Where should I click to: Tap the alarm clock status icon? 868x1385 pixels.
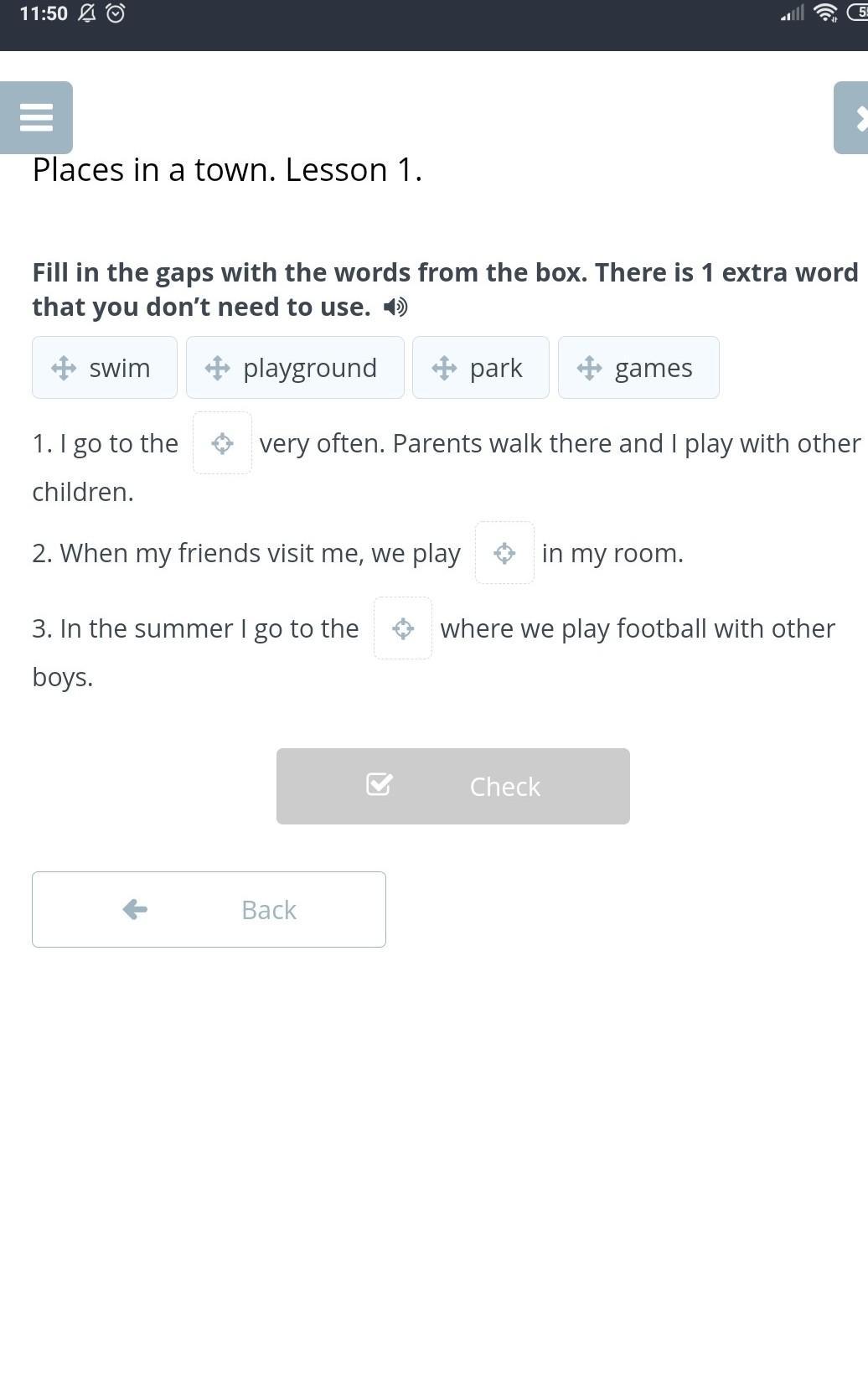(116, 13)
